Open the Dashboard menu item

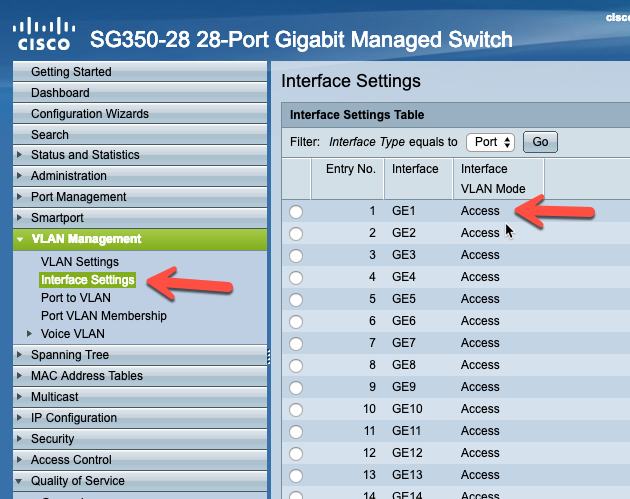(x=140, y=93)
